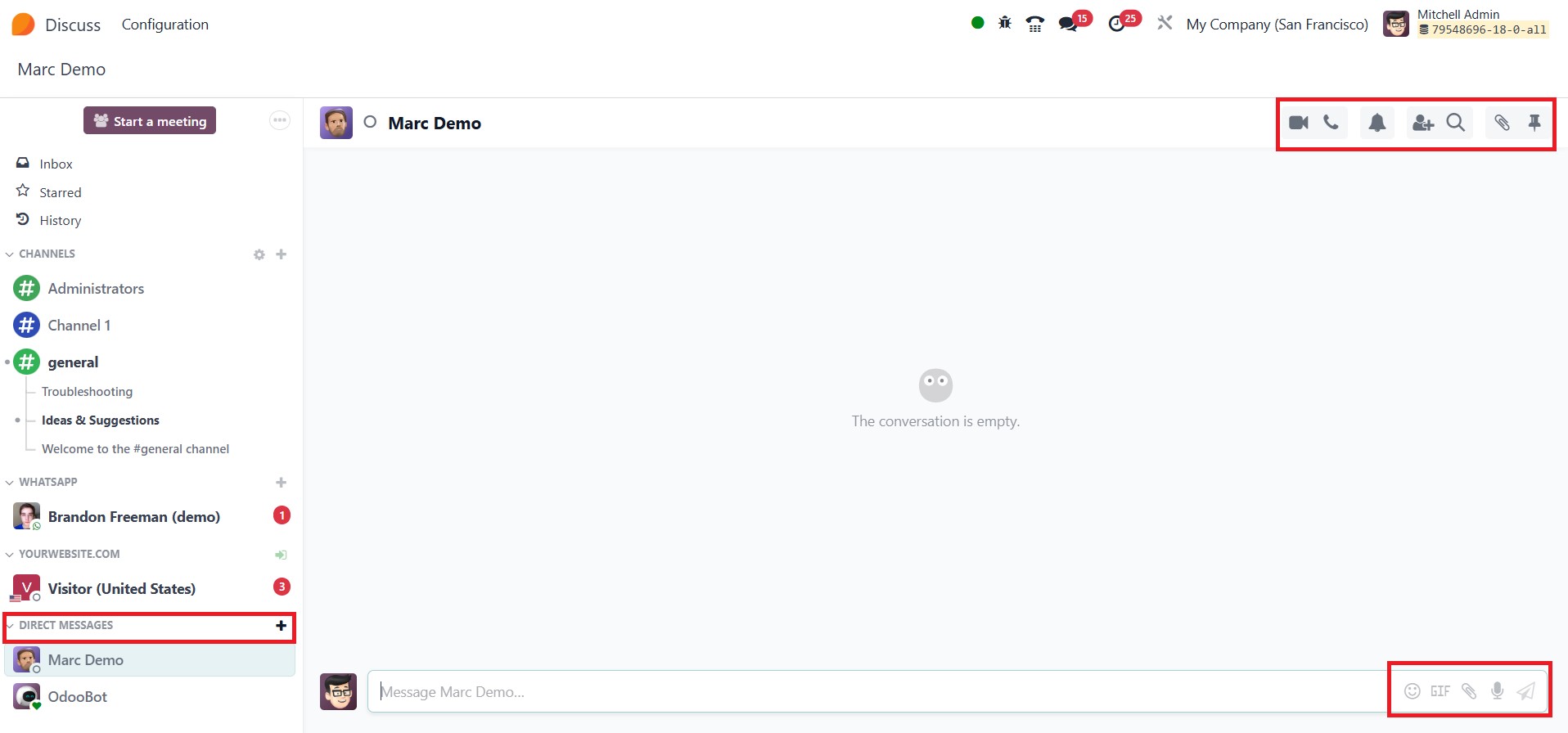Image resolution: width=1568 pixels, height=733 pixels.
Task: Open the GIF picker in composer
Action: click(1440, 691)
